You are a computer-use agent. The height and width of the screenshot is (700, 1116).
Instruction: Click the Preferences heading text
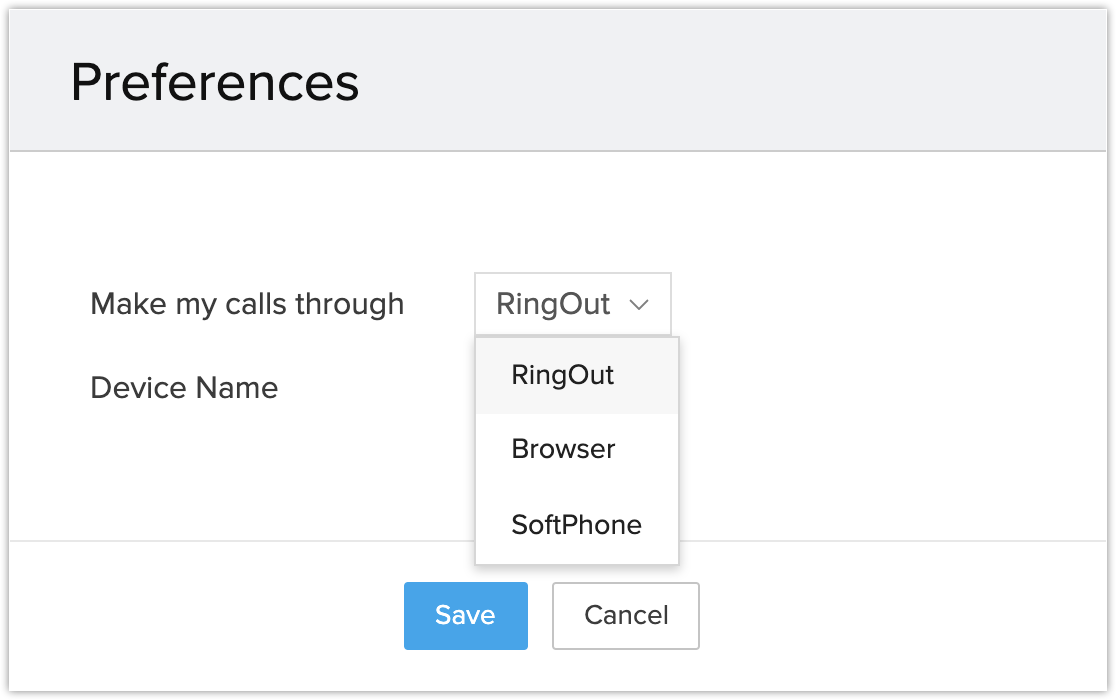[215, 82]
